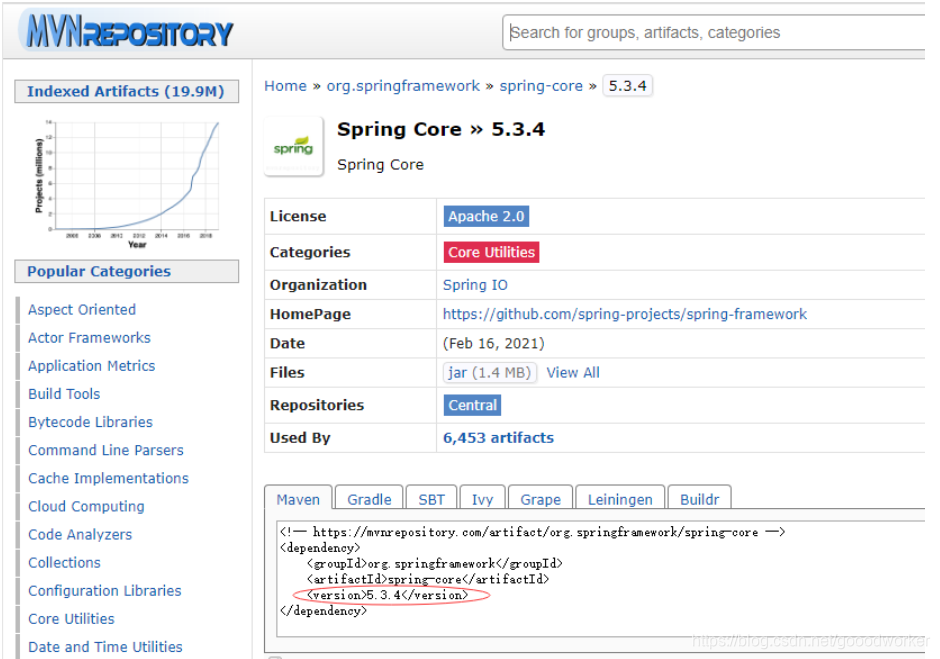Open Core Utilities in the sidebar list

click(71, 619)
